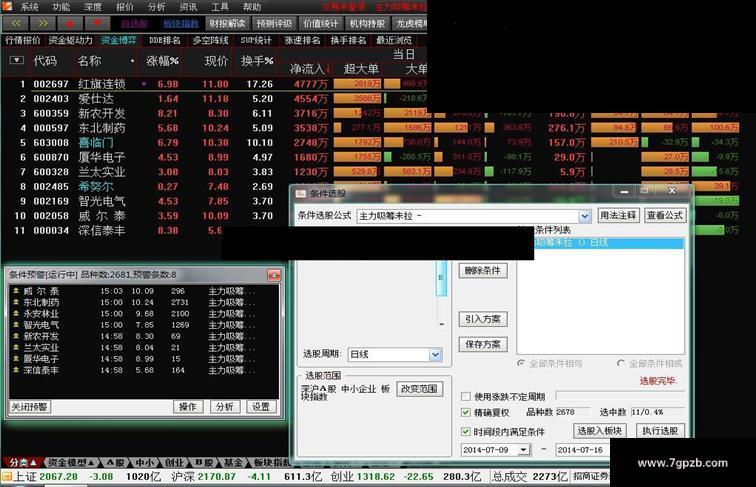Open start date 2014-07-09 dropdown

524,450
